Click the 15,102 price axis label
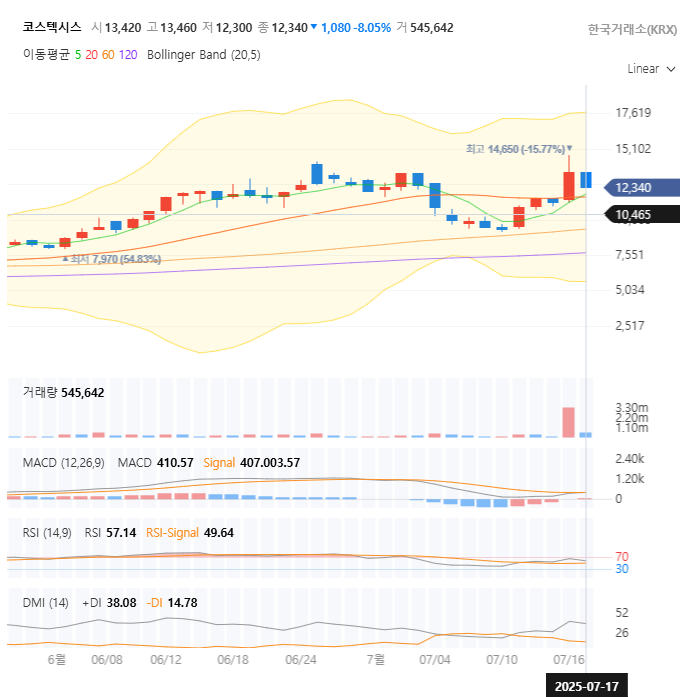Image resolution: width=680 pixels, height=697 pixels. click(633, 149)
